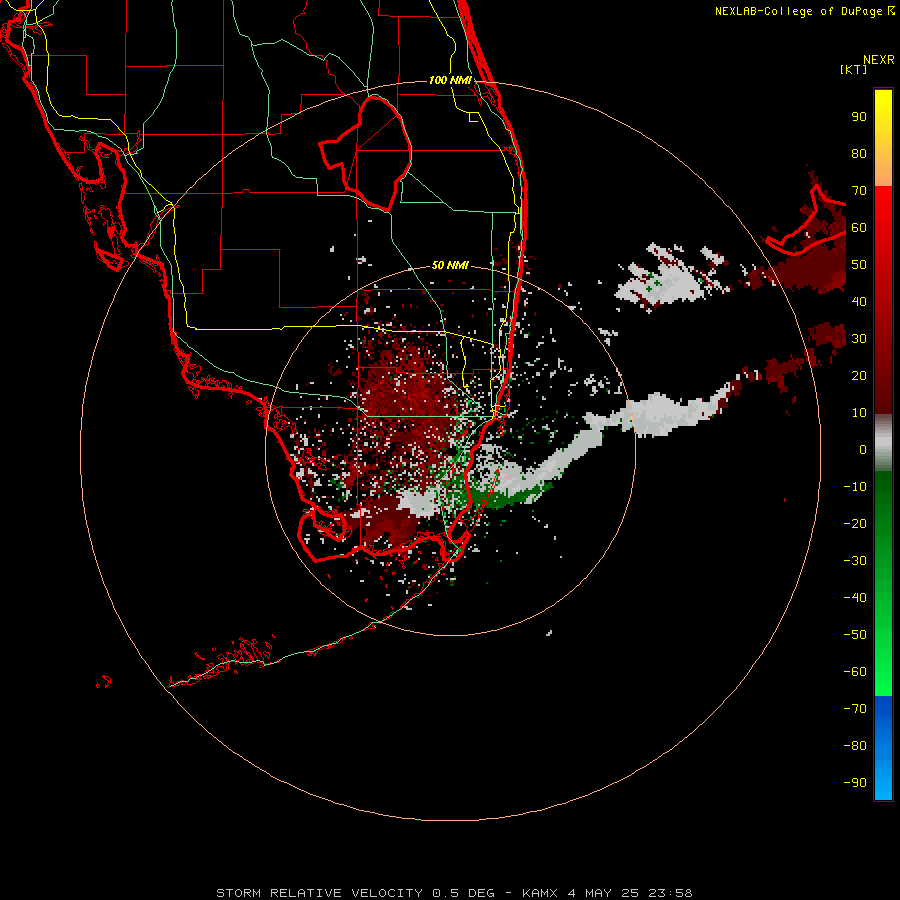Click the -60 value on the velocity scale
The height and width of the screenshot is (900, 900).
pos(855,672)
